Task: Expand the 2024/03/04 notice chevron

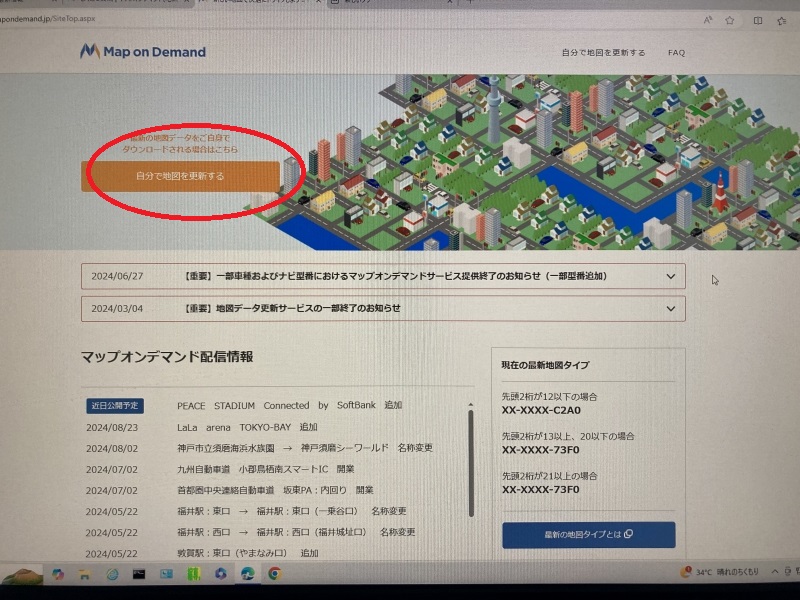Action: coord(670,309)
